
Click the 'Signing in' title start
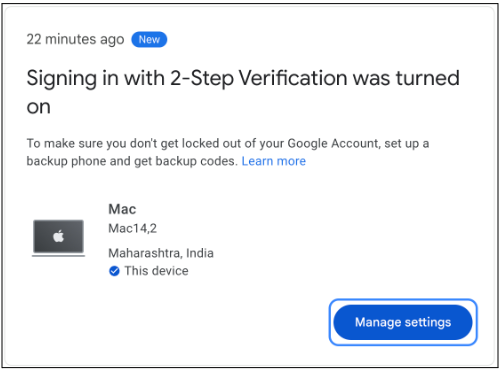[x=72, y=79]
